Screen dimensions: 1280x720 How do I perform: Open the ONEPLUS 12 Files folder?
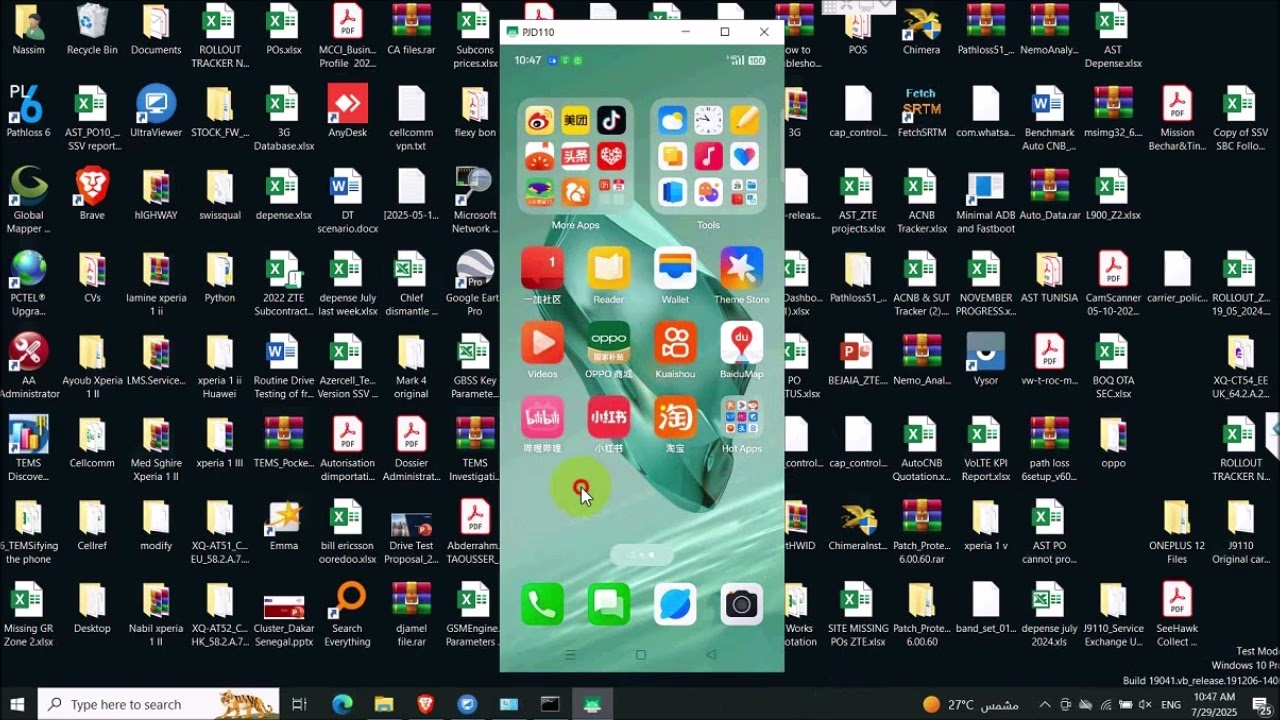tap(1177, 531)
